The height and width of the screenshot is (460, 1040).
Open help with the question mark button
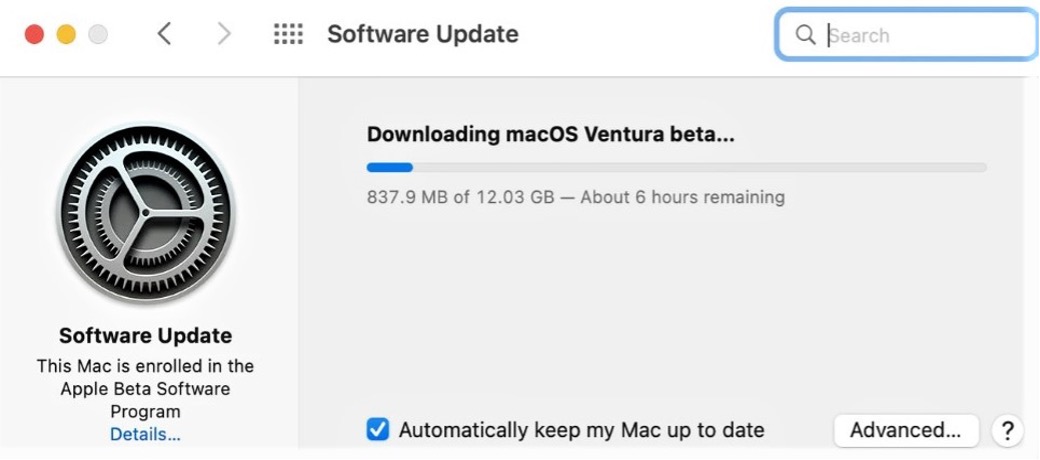click(x=1005, y=430)
